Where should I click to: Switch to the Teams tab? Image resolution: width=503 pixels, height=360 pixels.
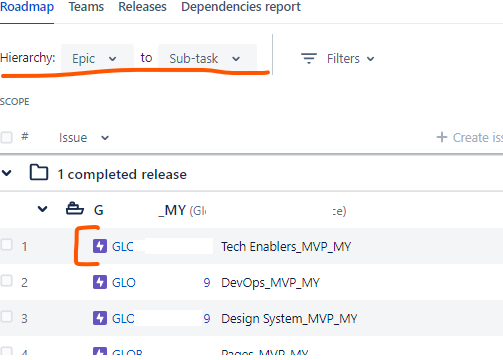86,7
